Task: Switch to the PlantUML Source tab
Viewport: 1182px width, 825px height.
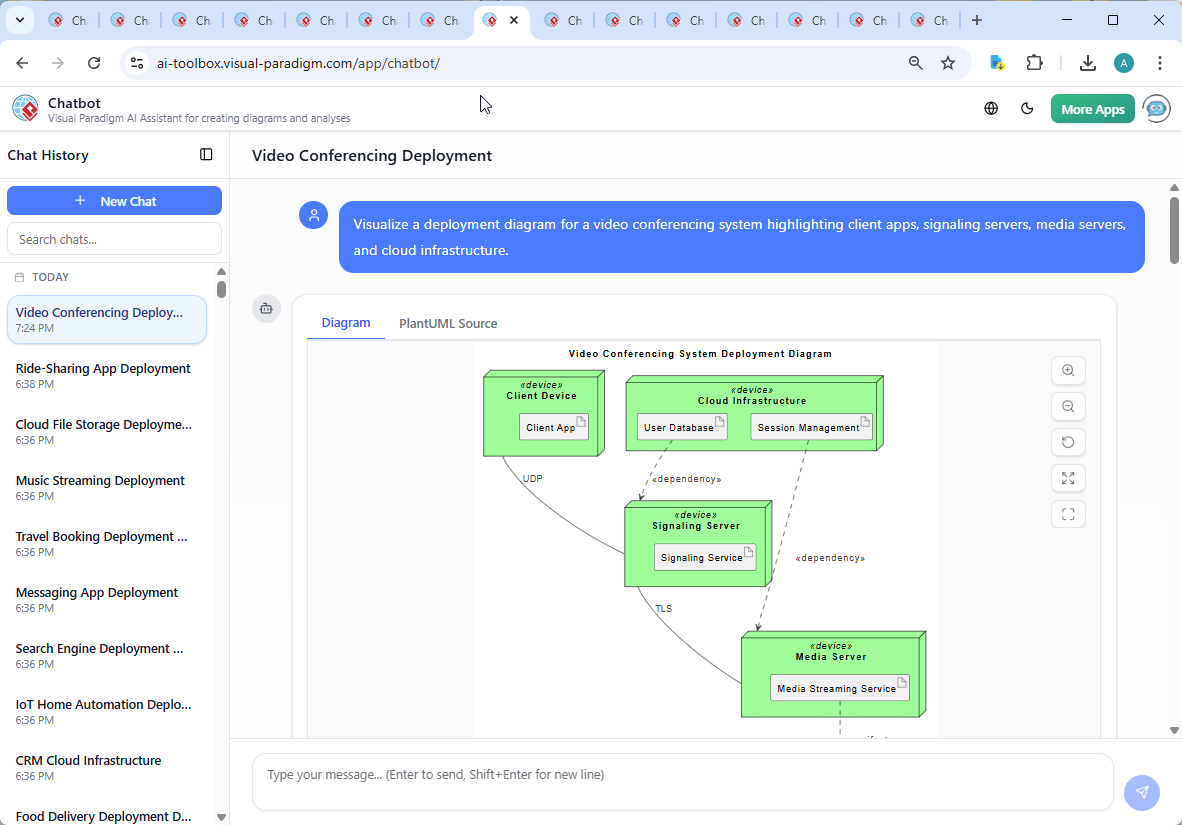Action: 447,323
